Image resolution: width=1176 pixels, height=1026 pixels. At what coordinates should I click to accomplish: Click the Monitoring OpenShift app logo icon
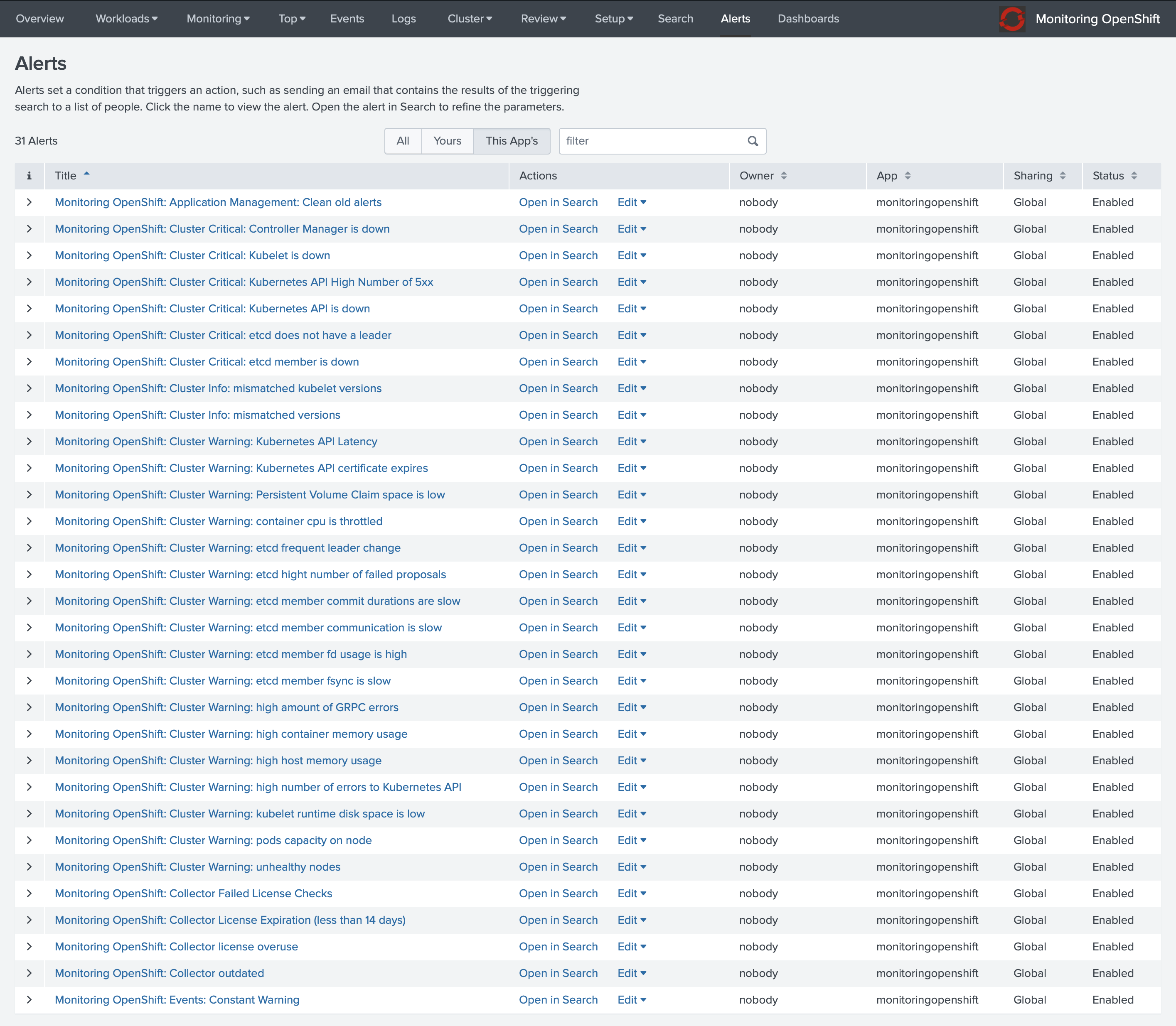point(1012,19)
